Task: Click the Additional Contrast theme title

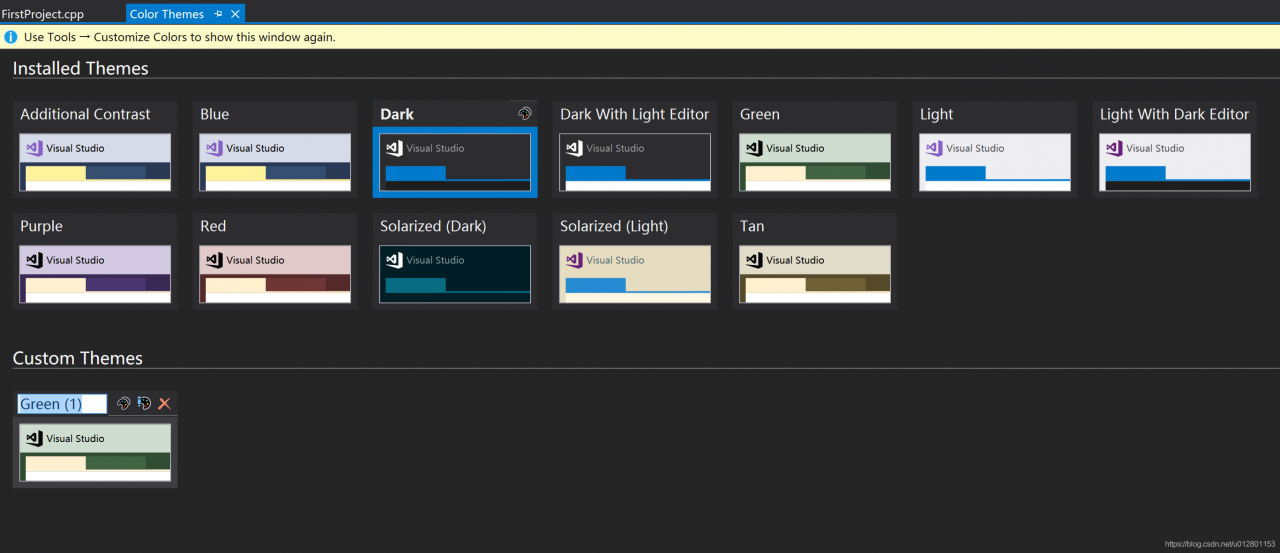Action: pos(85,114)
